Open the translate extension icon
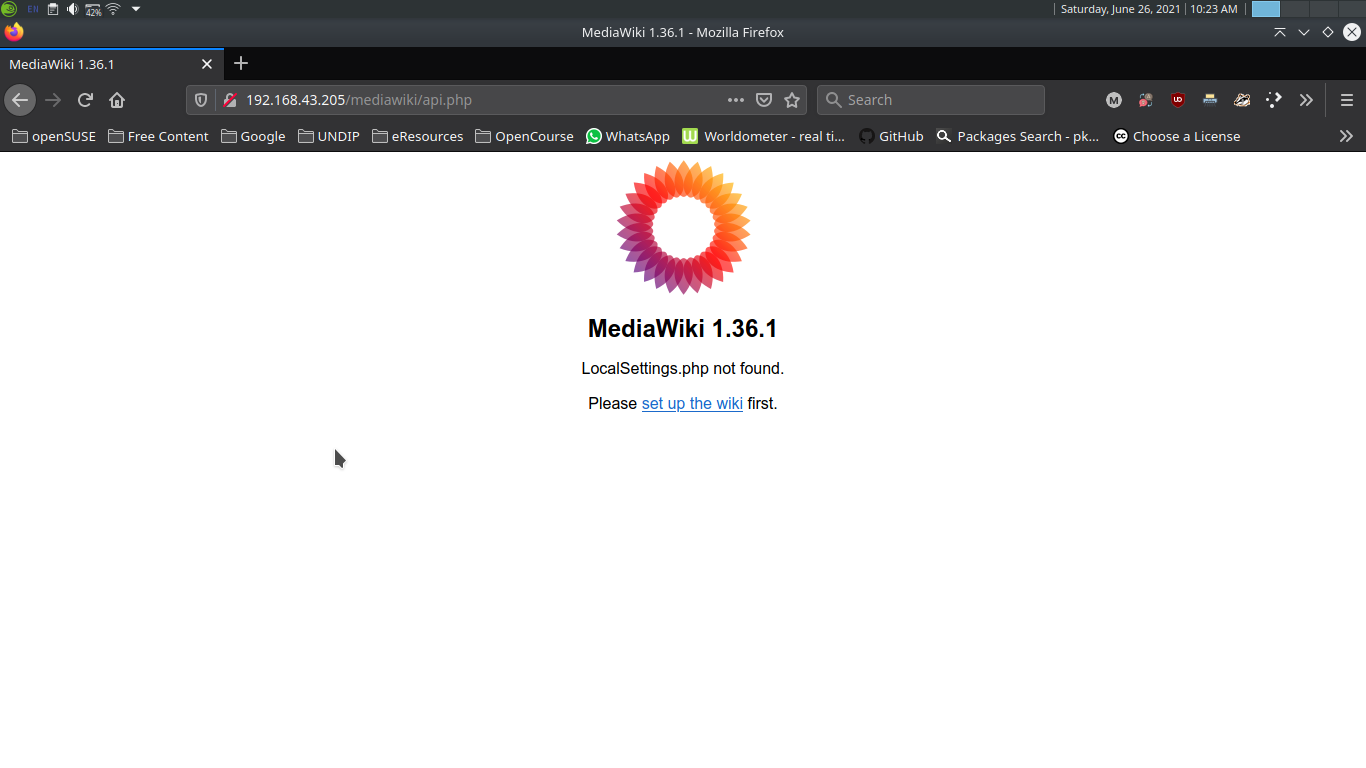 pos(1146,100)
